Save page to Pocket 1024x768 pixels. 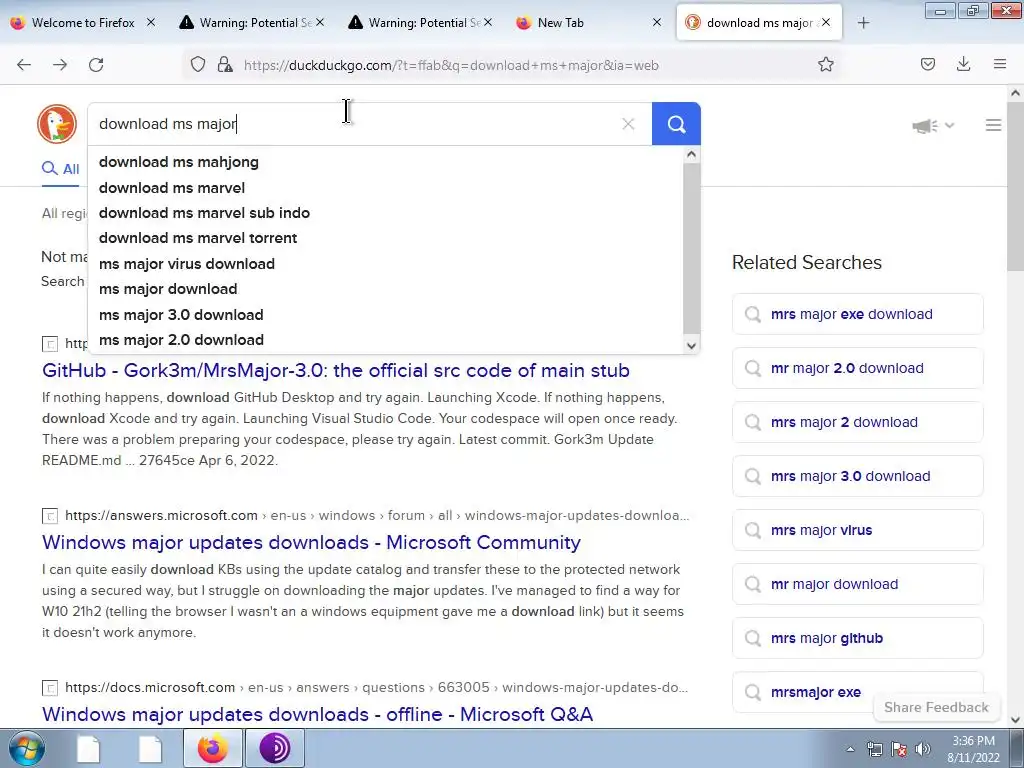click(928, 64)
